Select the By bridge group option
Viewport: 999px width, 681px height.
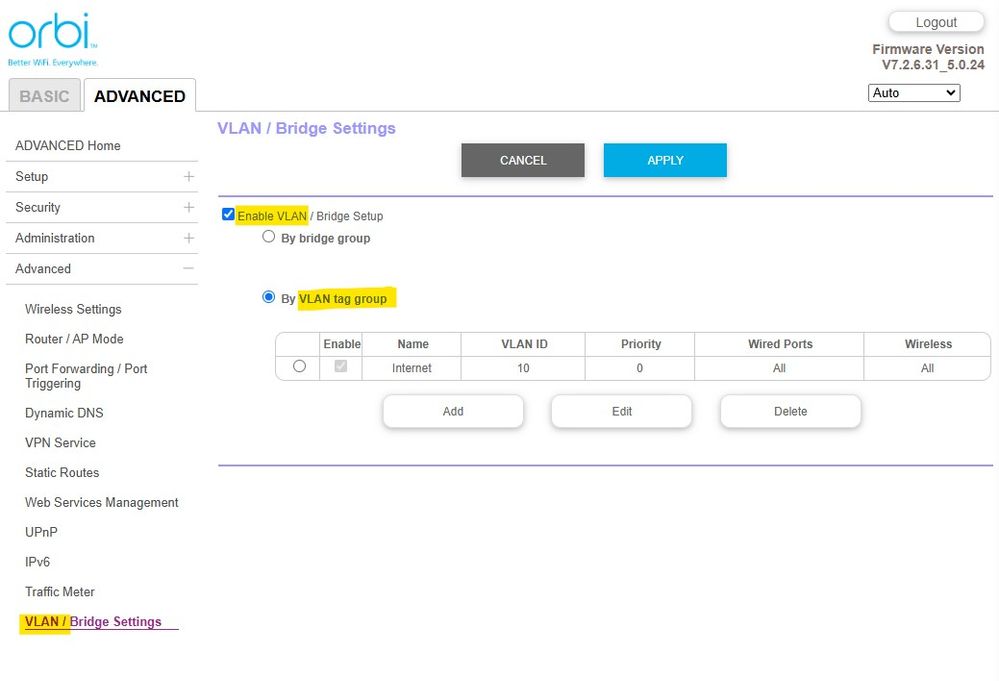[x=268, y=236]
